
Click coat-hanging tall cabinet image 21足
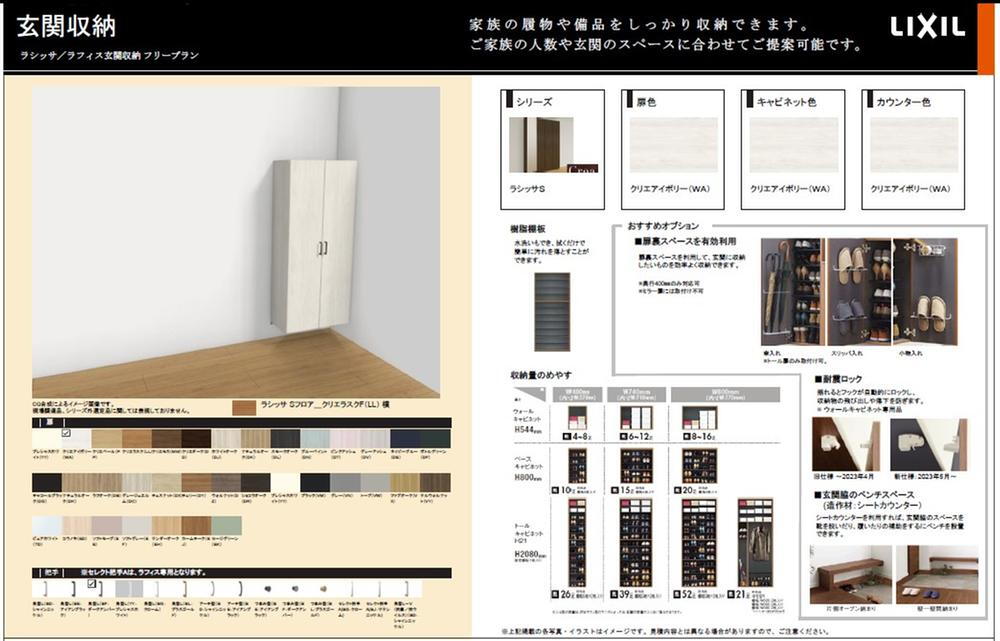point(755,543)
